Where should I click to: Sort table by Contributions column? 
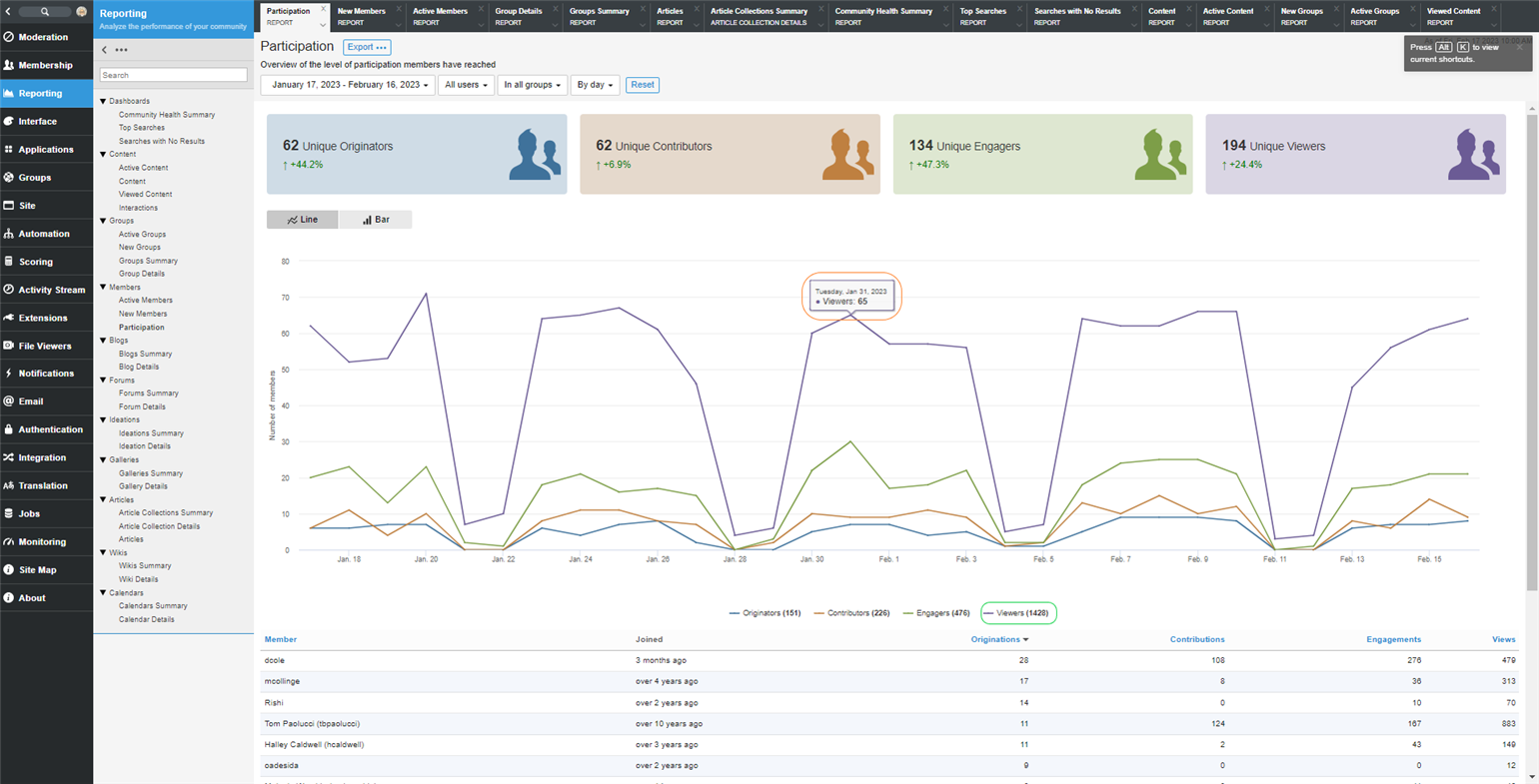click(x=1197, y=639)
